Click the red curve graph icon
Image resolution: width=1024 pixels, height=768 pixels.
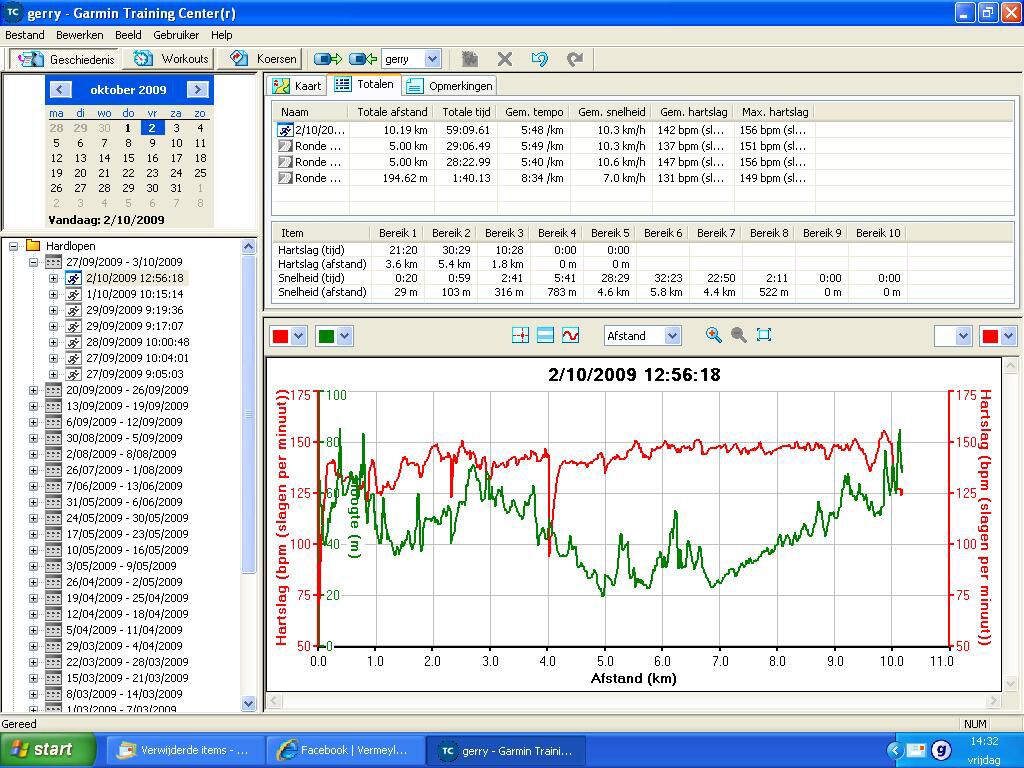click(570, 336)
